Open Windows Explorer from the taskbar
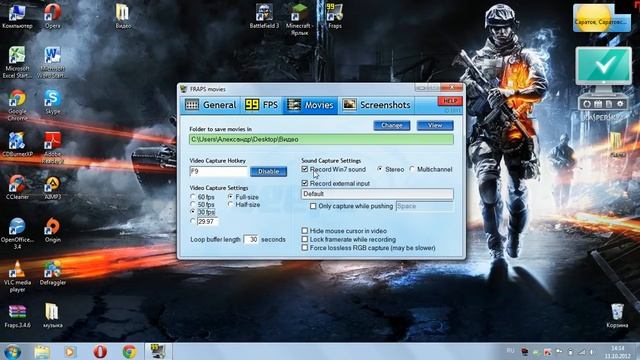 [42, 351]
